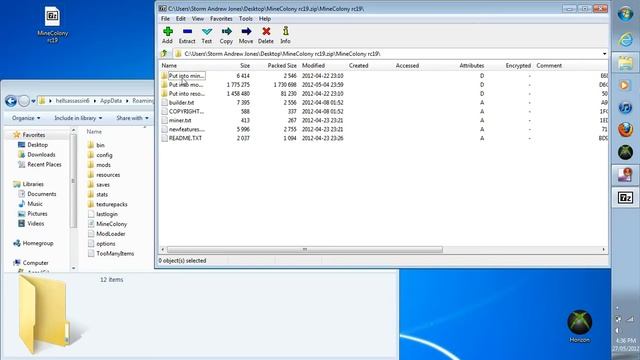
Task: Open the Tools menu
Action: click(x=246, y=19)
